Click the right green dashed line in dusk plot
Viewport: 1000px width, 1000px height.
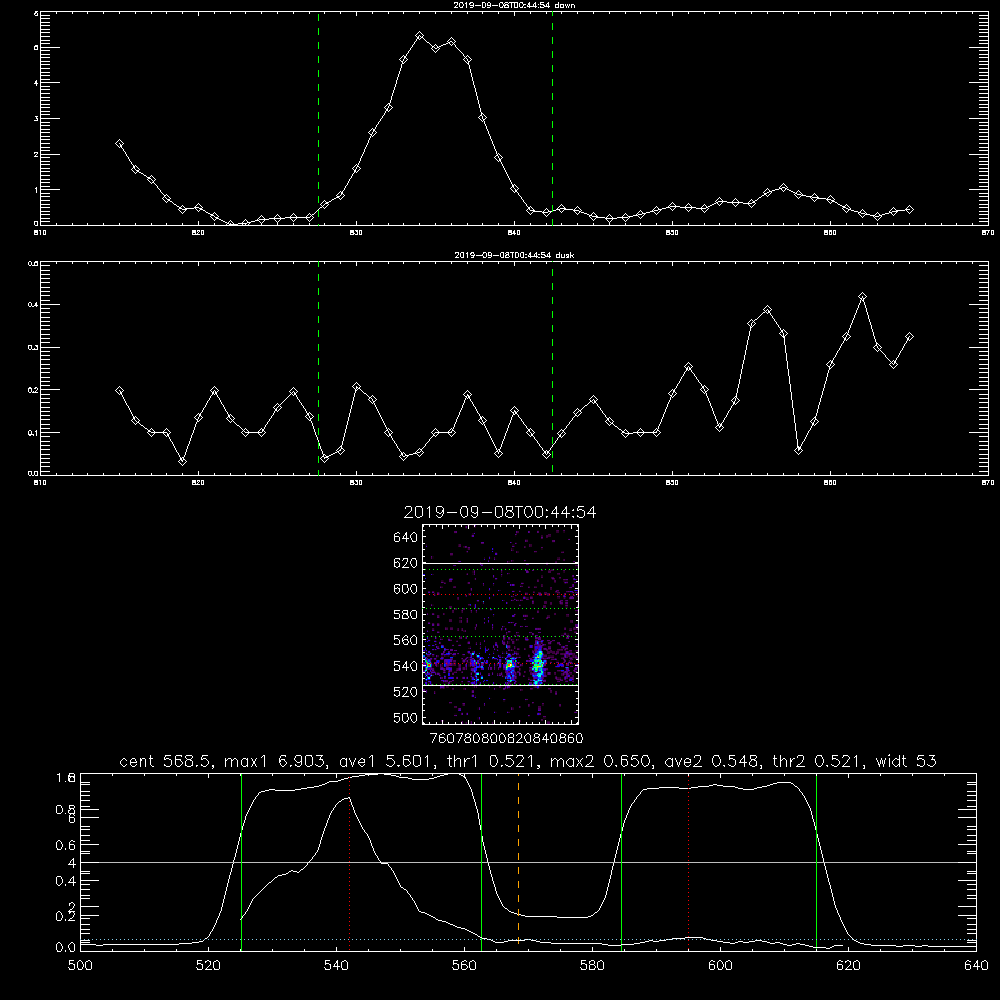coord(552,368)
